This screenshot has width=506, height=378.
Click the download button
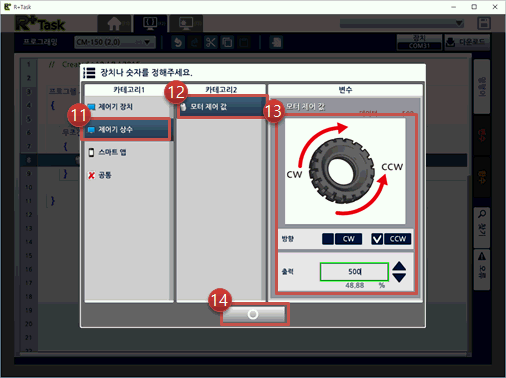pos(467,42)
